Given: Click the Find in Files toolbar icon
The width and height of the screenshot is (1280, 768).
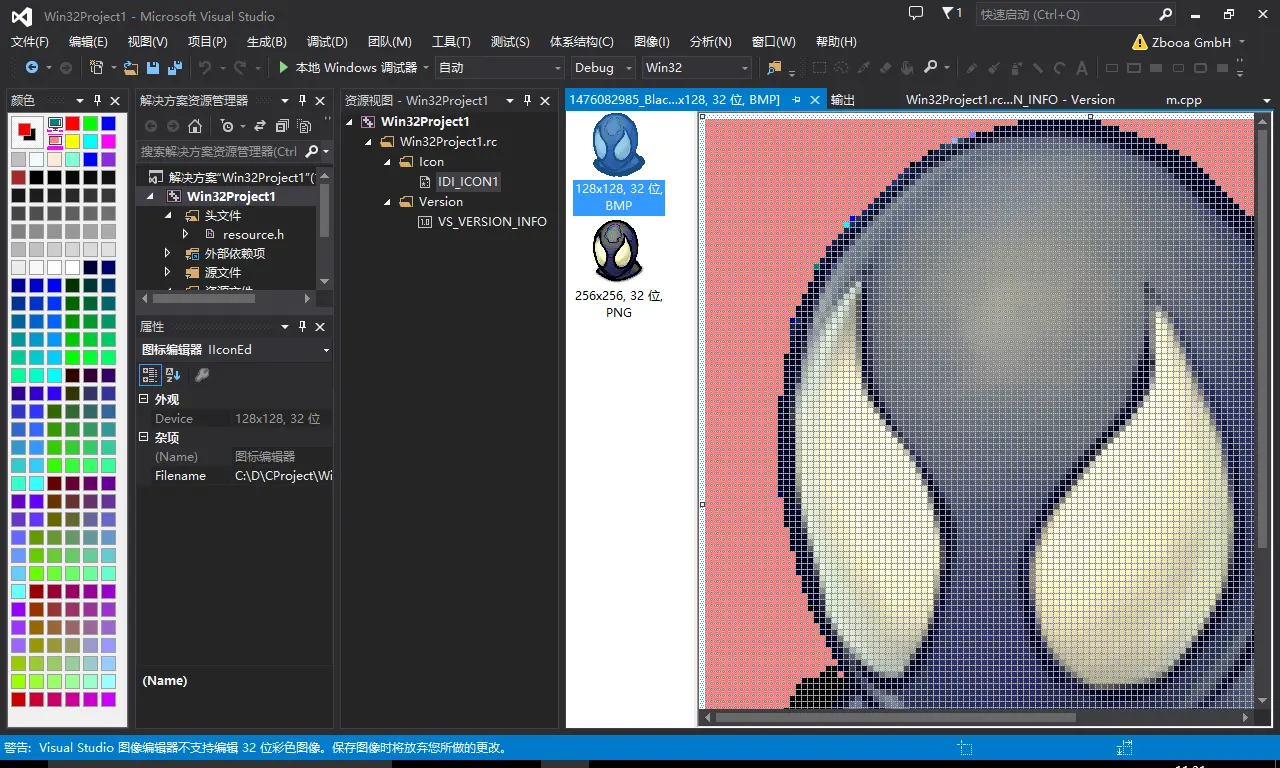Looking at the screenshot, I should (774, 67).
